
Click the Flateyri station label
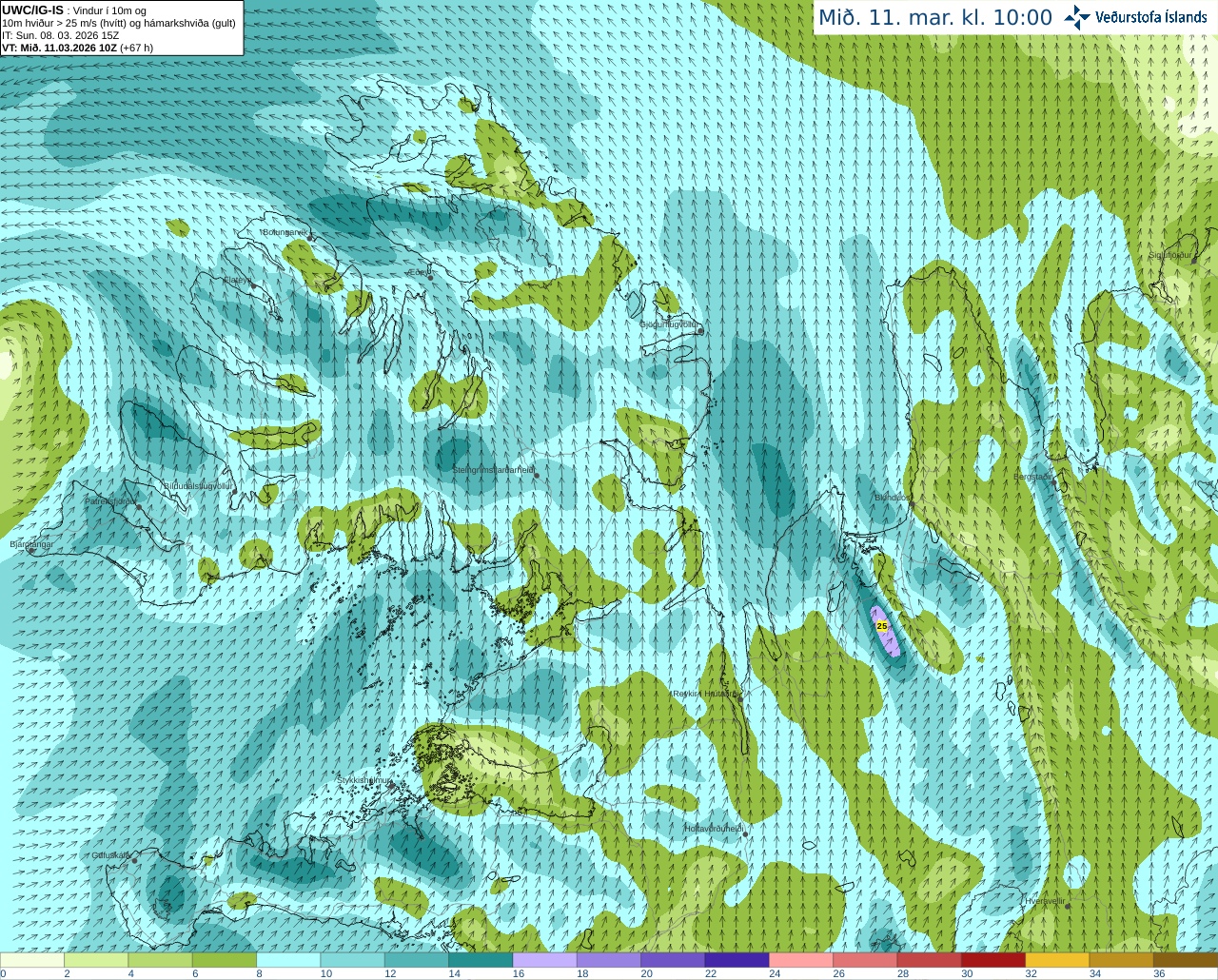click(x=238, y=280)
